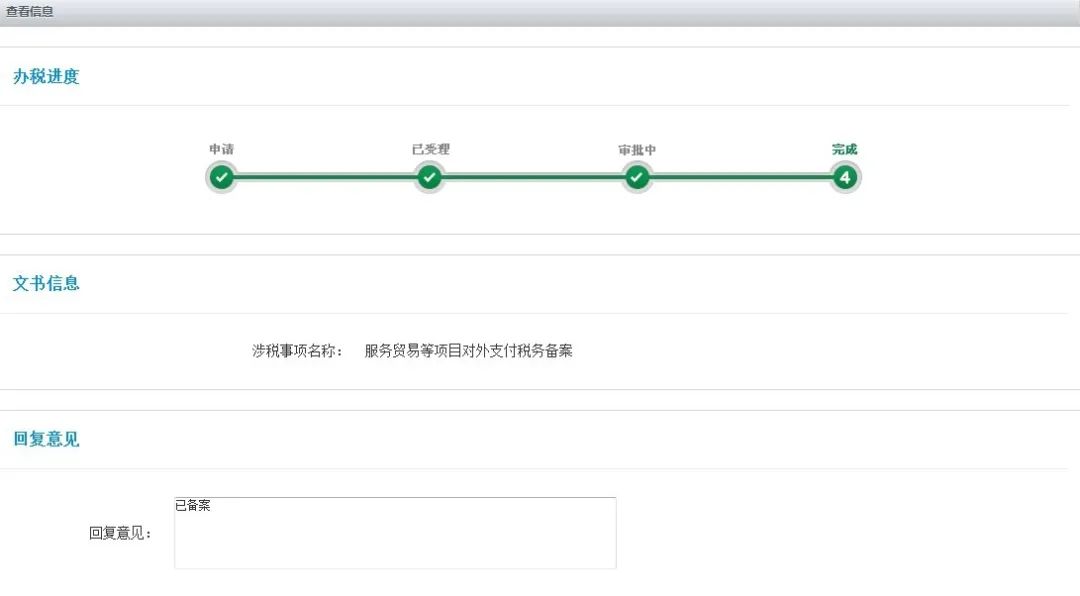Screen dimensions: 1080x596
Task: Click the 完成 step number 4 icon
Action: 845,178
